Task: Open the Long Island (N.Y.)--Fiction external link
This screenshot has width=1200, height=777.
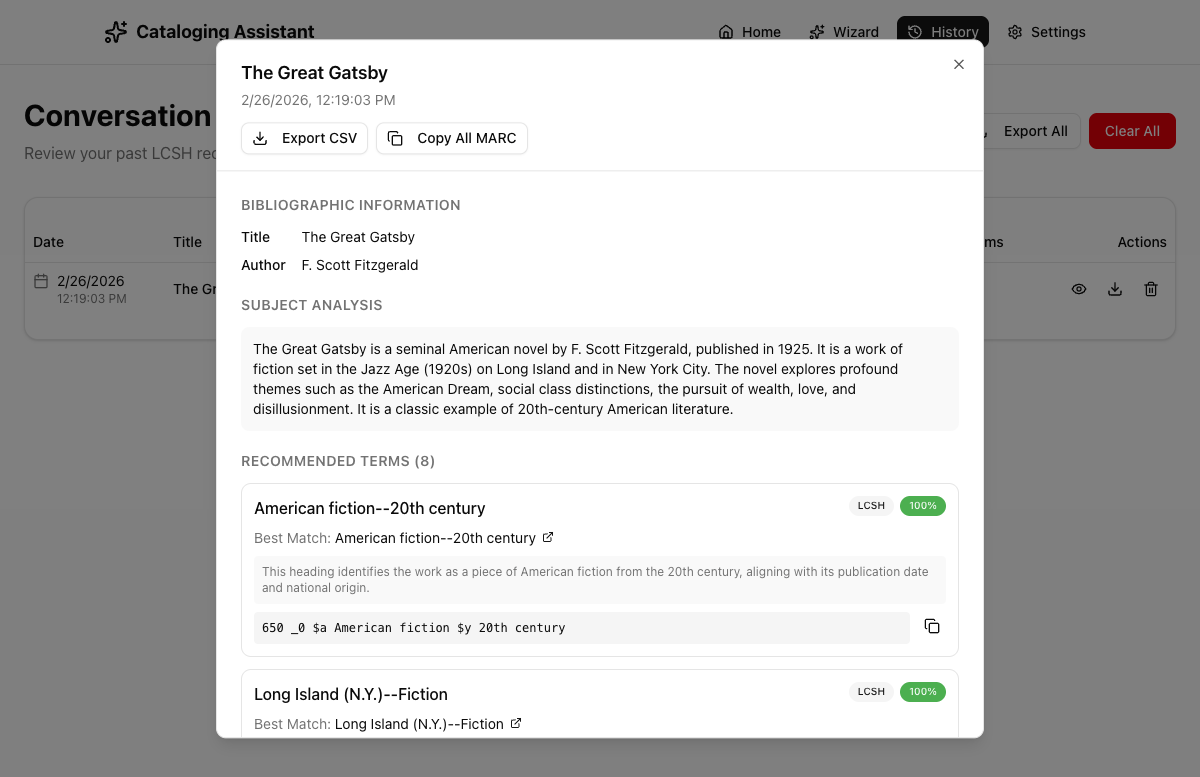Action: (516, 724)
